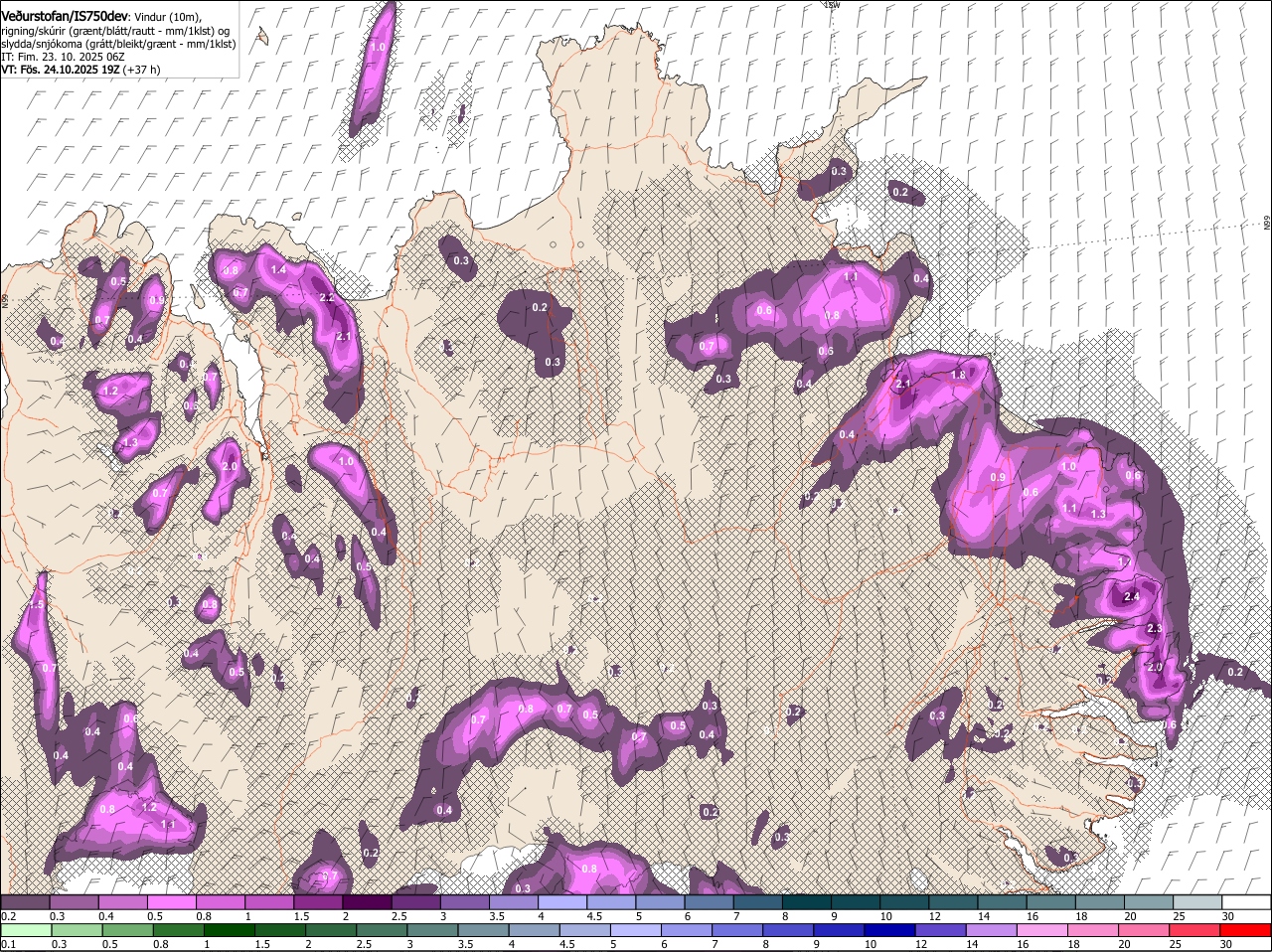Screen dimensions: 1272x952
Task: Click the 1.4 precipitation value label
Action: tap(278, 269)
